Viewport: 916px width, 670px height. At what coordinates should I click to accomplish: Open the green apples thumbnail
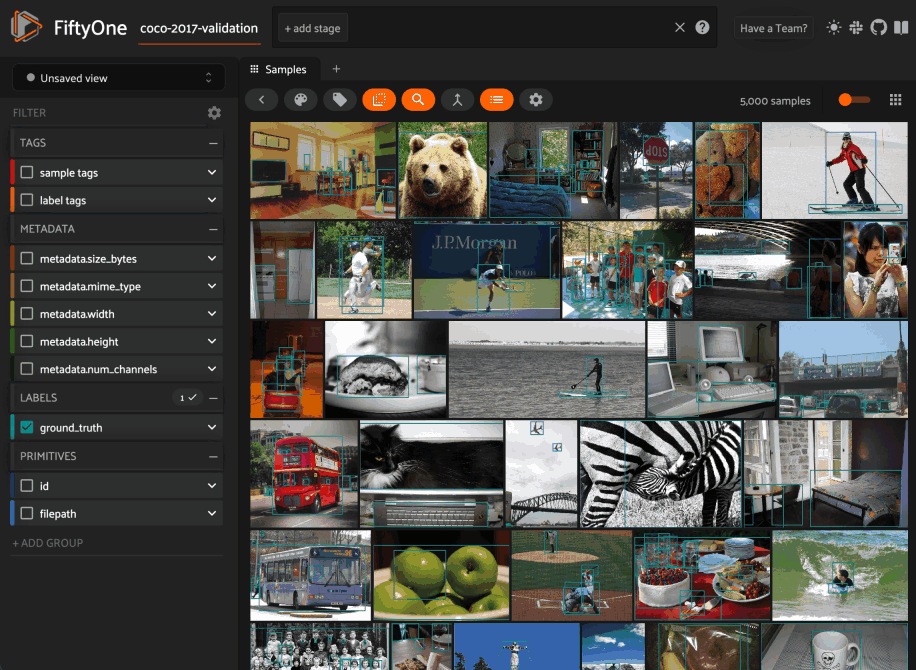(x=441, y=575)
